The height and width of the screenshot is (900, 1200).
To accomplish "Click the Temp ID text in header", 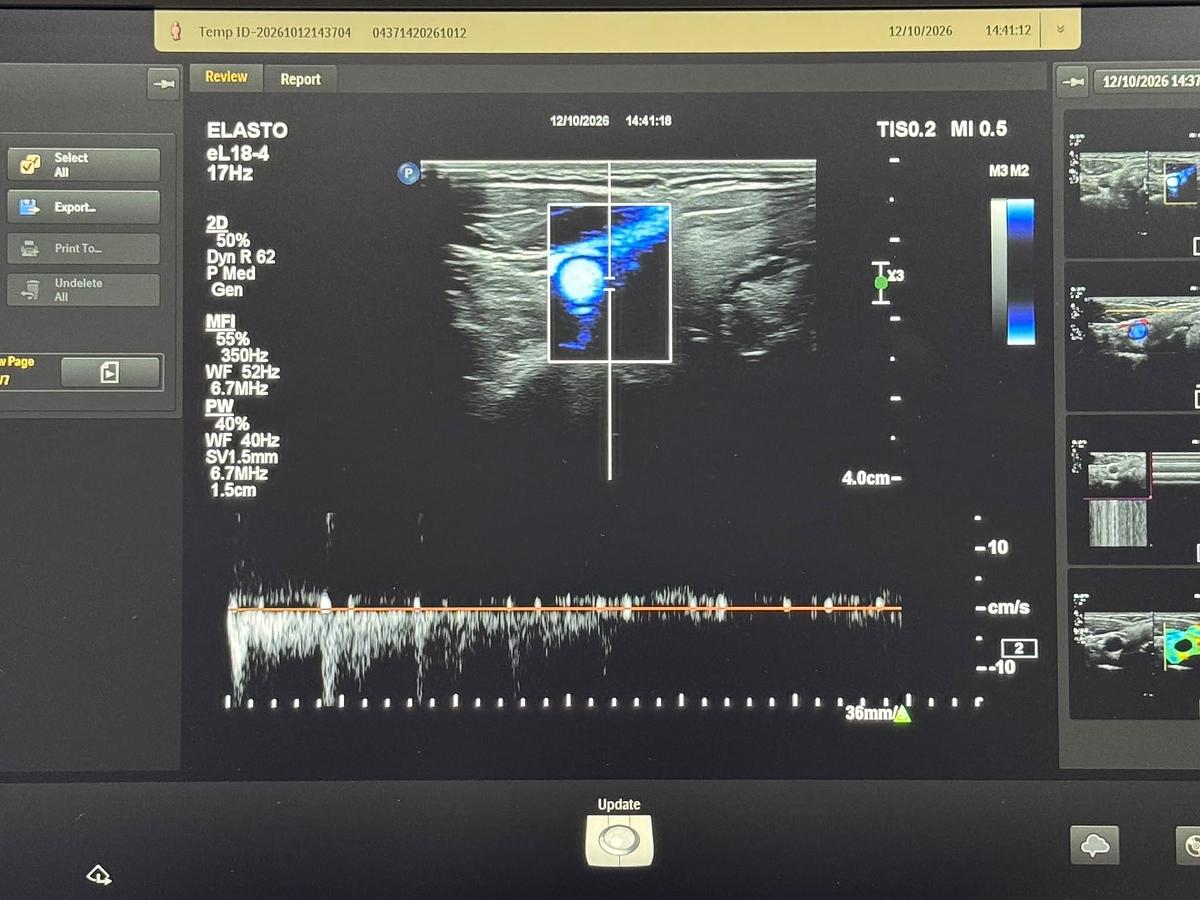I will click(x=274, y=32).
